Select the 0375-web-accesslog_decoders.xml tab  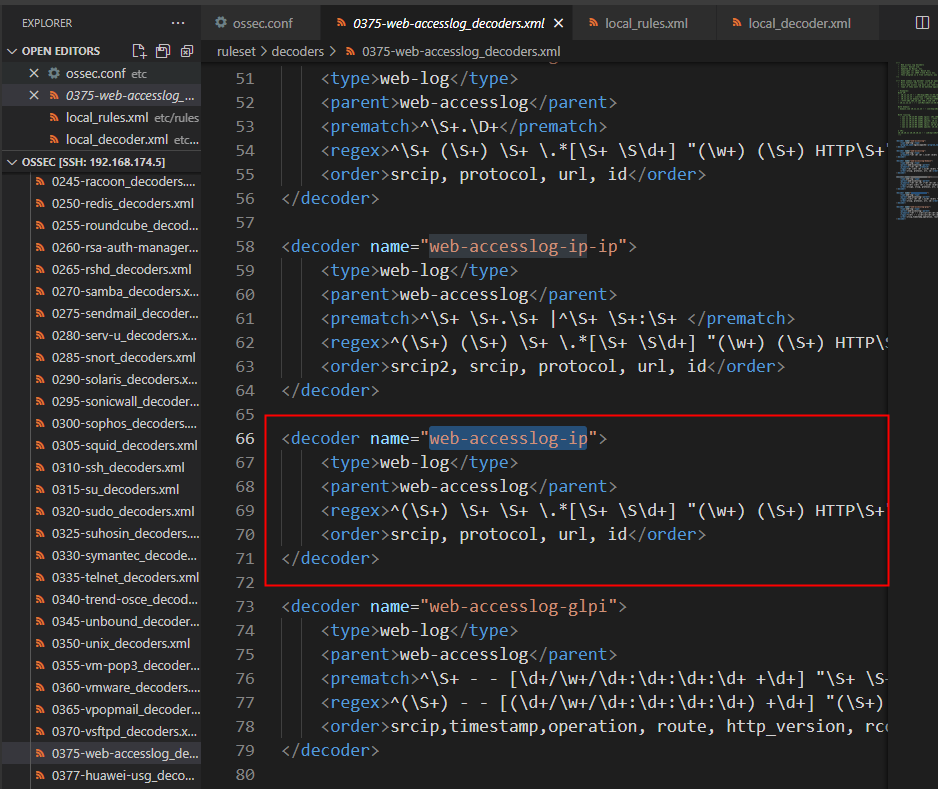pos(447,23)
